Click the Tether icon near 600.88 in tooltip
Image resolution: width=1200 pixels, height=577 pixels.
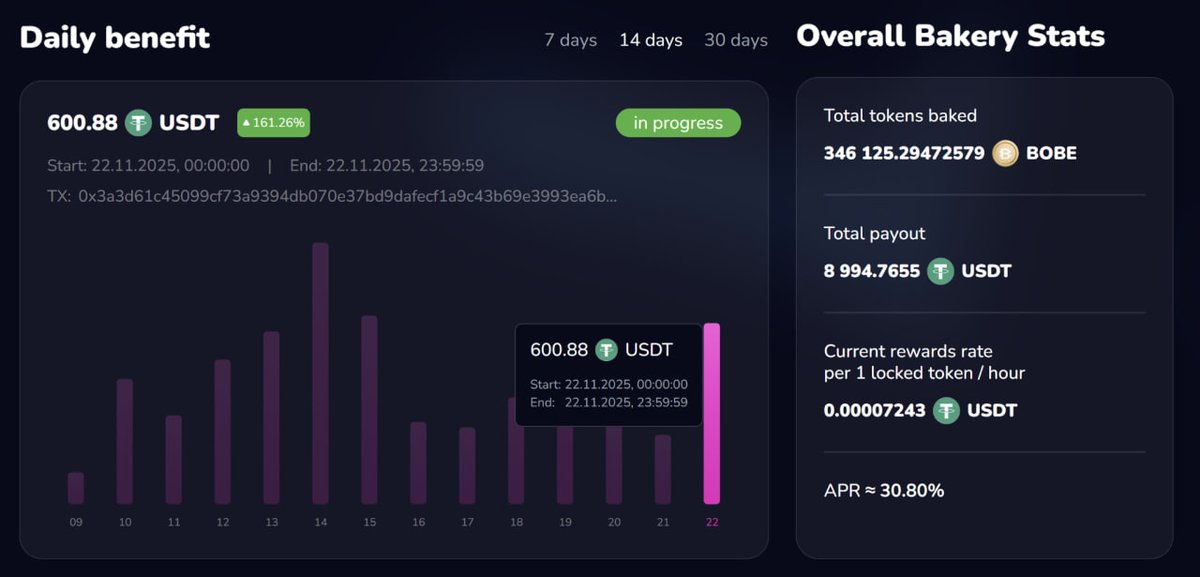coord(604,350)
